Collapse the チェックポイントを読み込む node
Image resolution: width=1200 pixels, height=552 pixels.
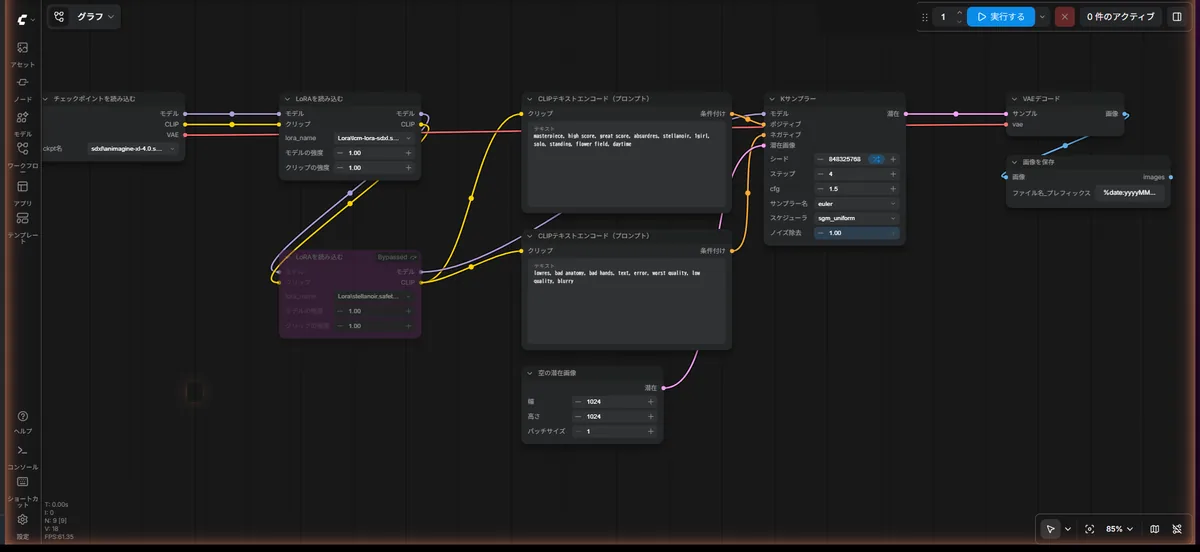tap(46, 99)
